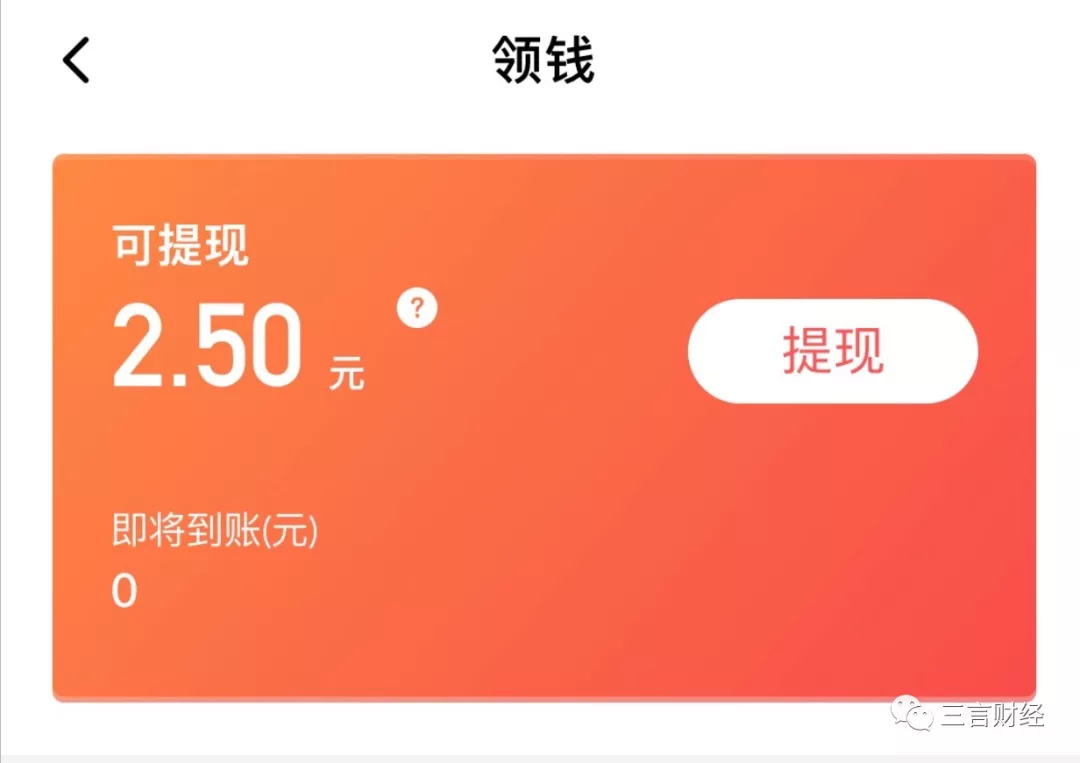The height and width of the screenshot is (763, 1080).
Task: Click the 元 unit beside 2.50
Action: pos(346,373)
